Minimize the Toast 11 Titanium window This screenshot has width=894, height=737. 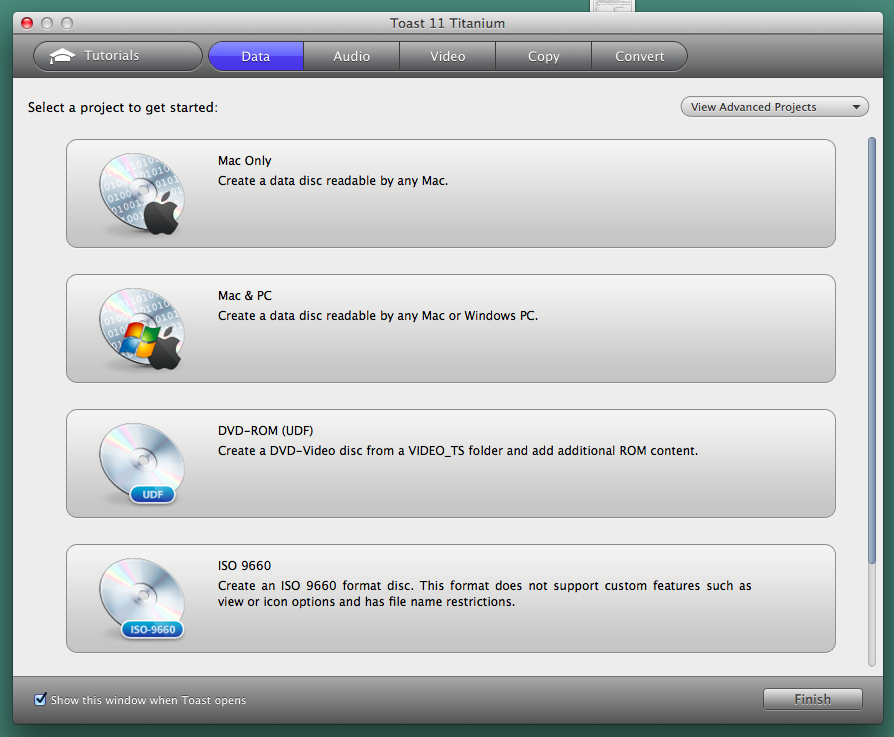click(x=47, y=23)
